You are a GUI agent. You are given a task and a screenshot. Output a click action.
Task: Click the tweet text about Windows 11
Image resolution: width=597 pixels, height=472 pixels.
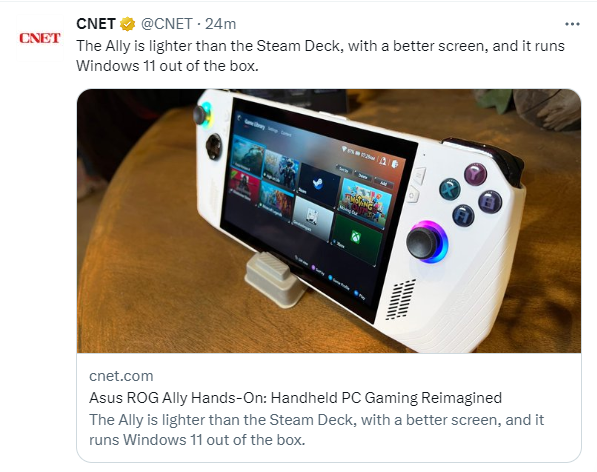coord(320,56)
